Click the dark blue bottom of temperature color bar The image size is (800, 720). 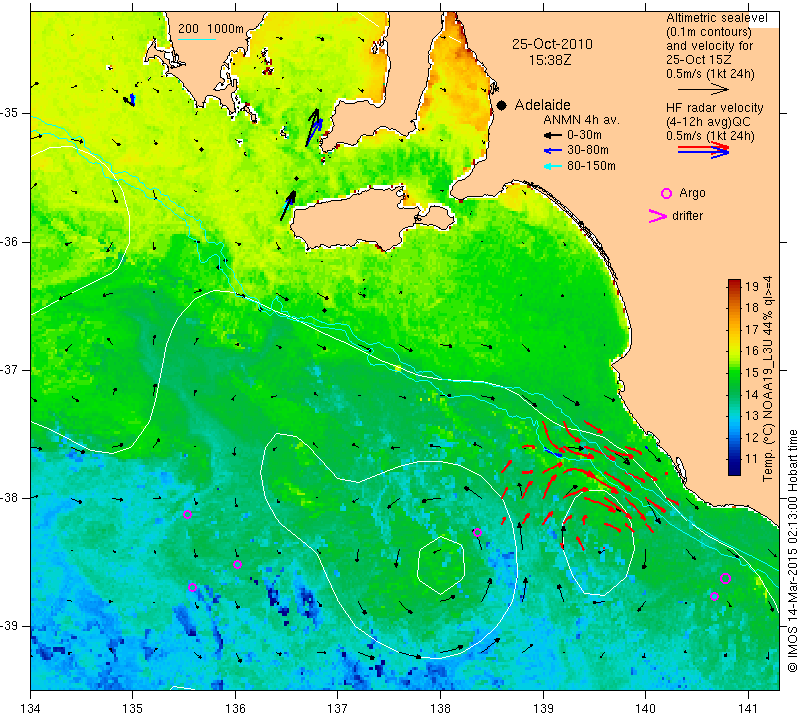(x=734, y=470)
